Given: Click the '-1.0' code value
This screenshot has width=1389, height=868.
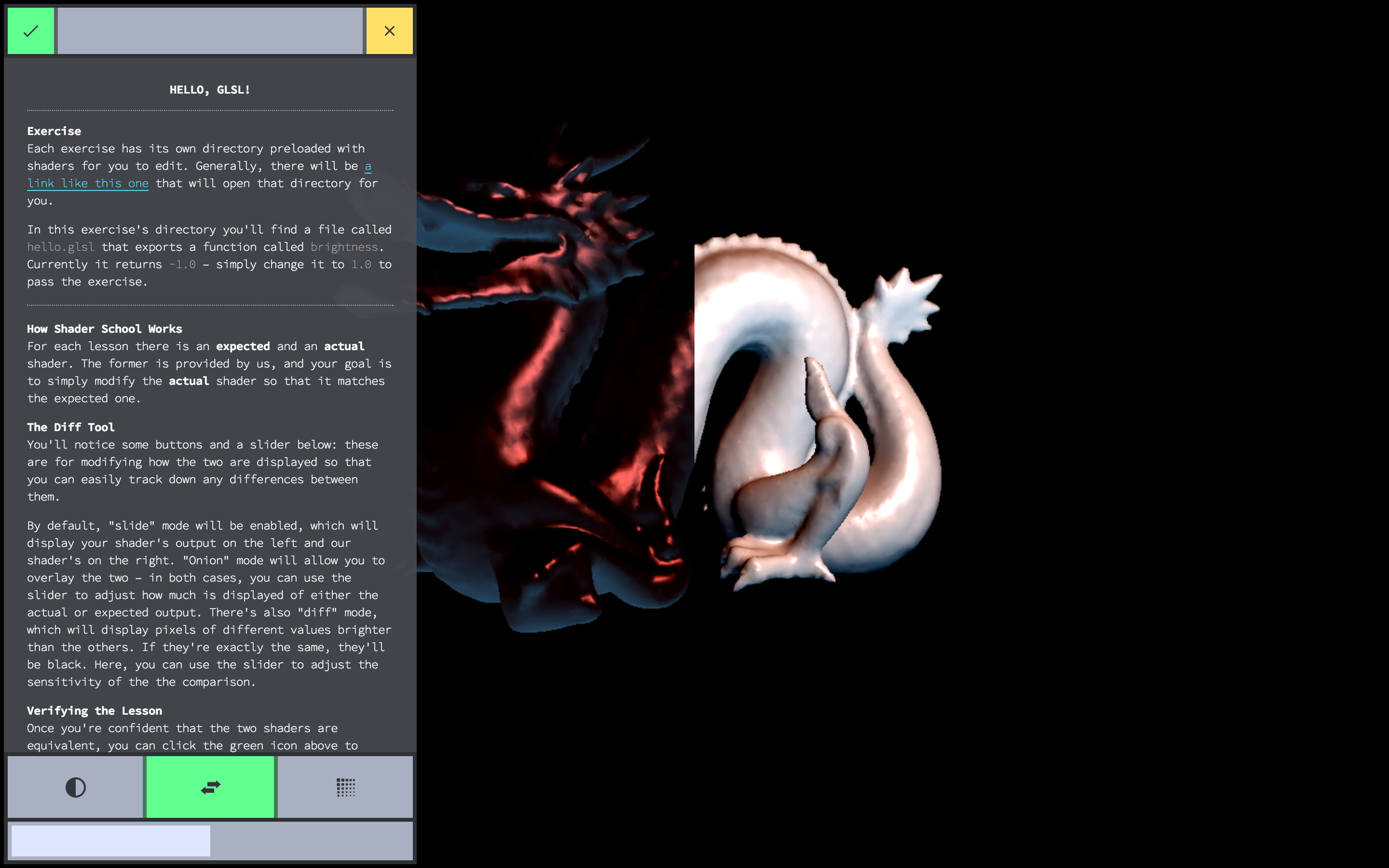Looking at the screenshot, I should click(x=182, y=265).
